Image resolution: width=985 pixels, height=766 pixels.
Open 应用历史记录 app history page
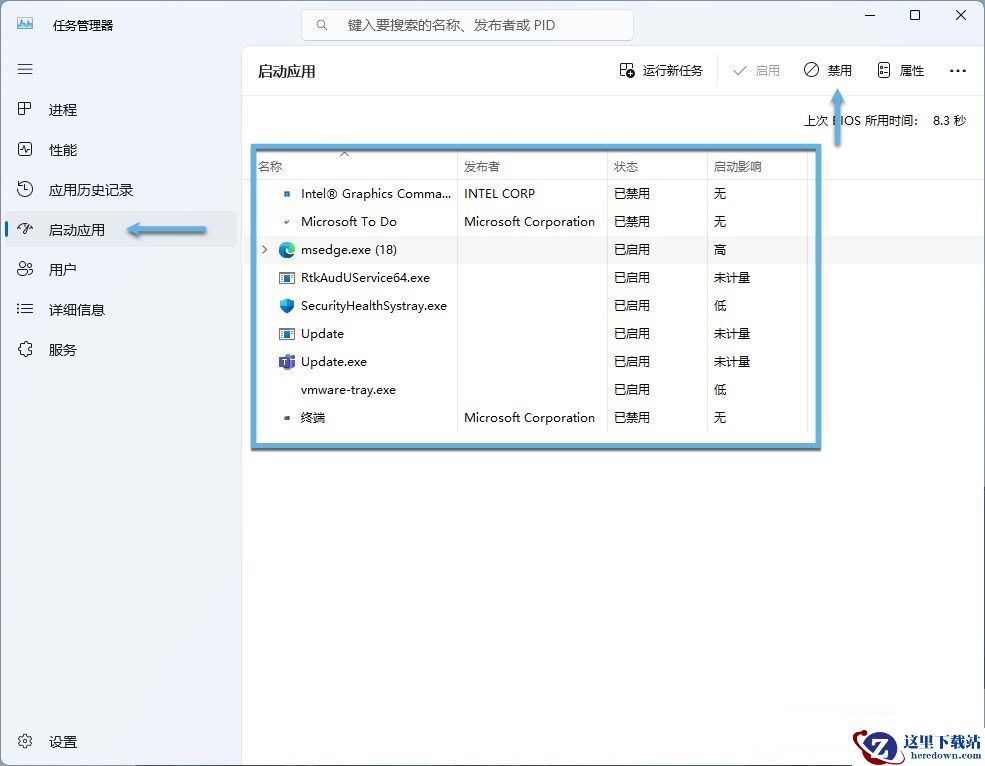pos(121,190)
